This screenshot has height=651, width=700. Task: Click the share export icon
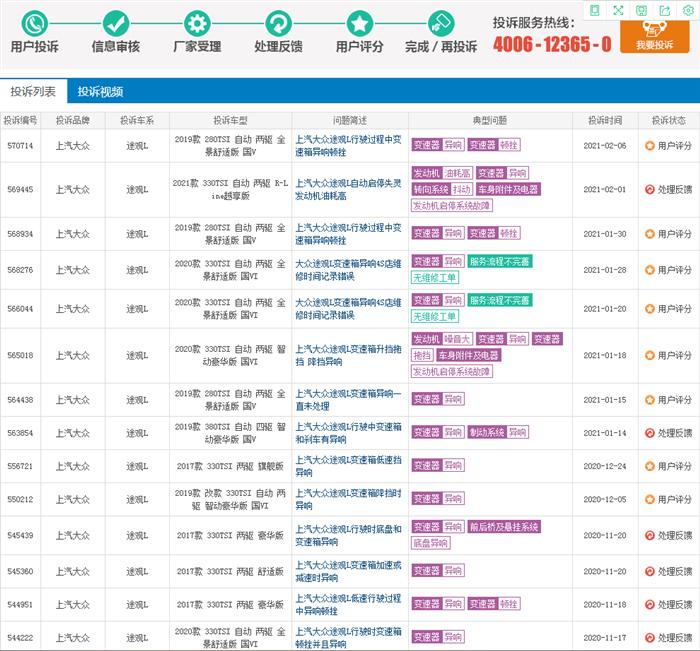tap(665, 10)
